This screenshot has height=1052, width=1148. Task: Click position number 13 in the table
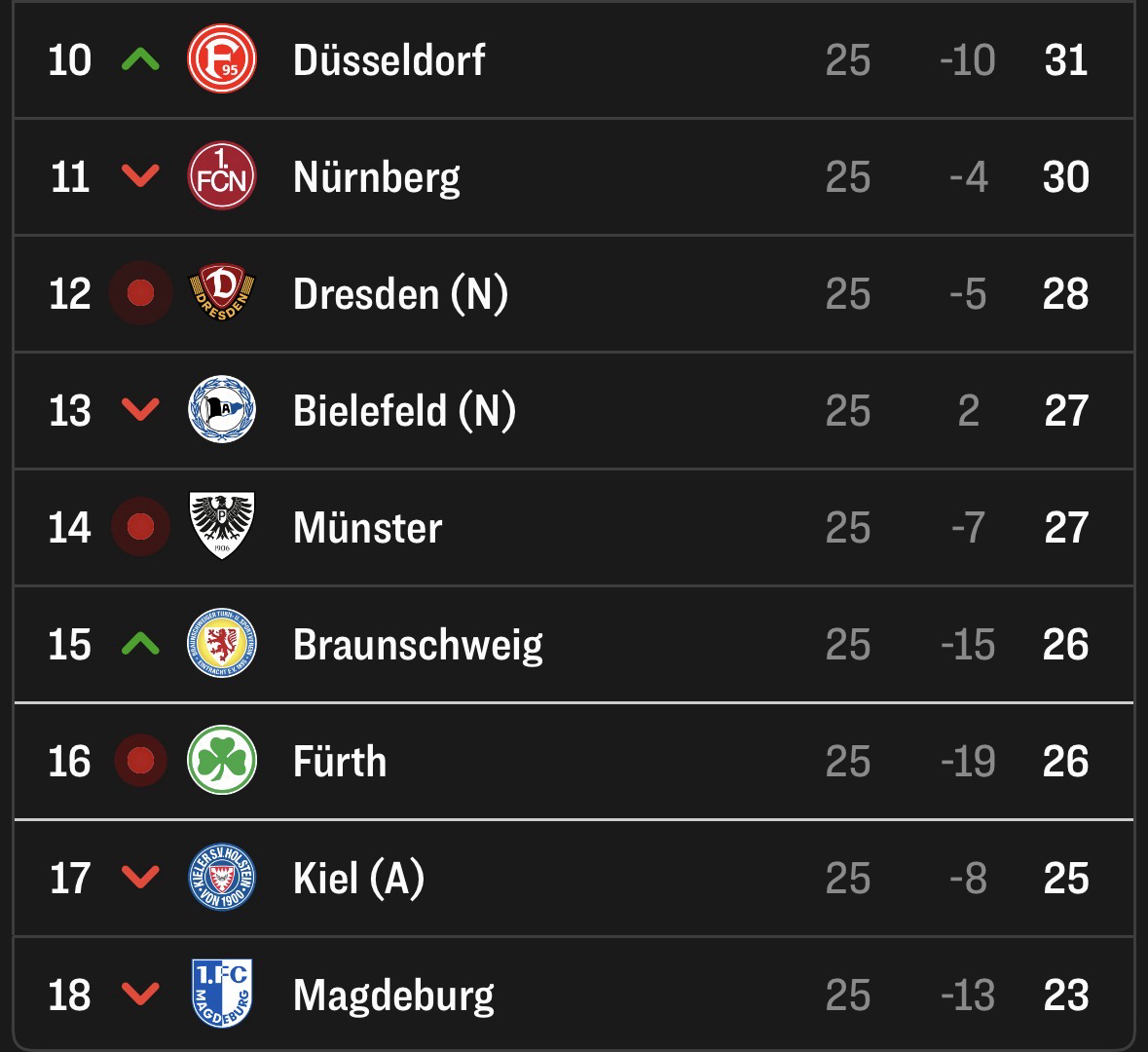[70, 411]
